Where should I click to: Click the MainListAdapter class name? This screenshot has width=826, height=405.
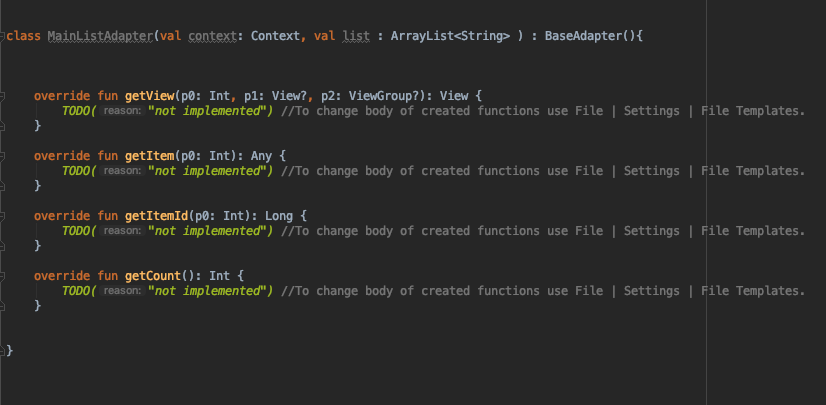[x=100, y=36]
